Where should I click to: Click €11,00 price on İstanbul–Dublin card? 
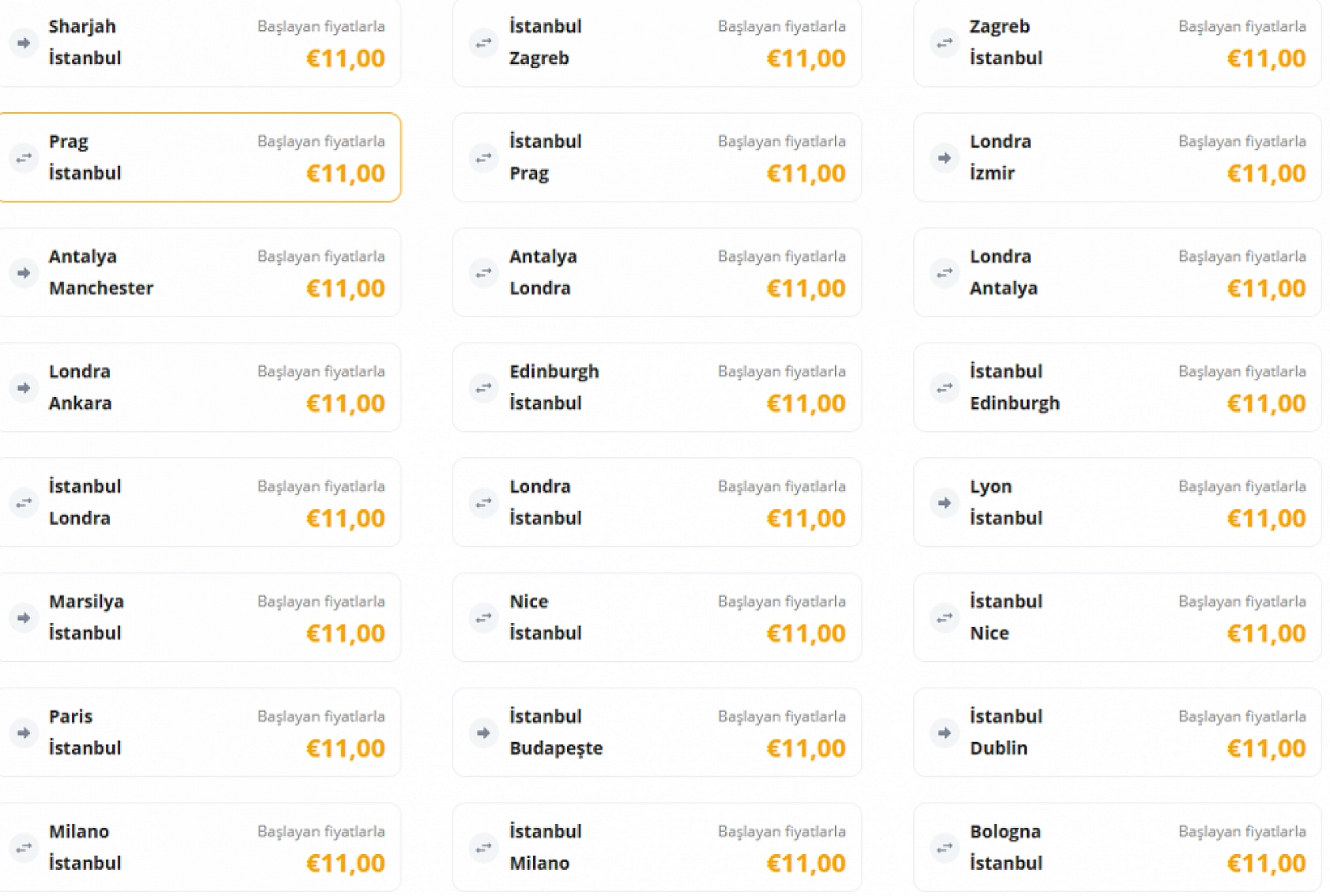coord(1266,748)
